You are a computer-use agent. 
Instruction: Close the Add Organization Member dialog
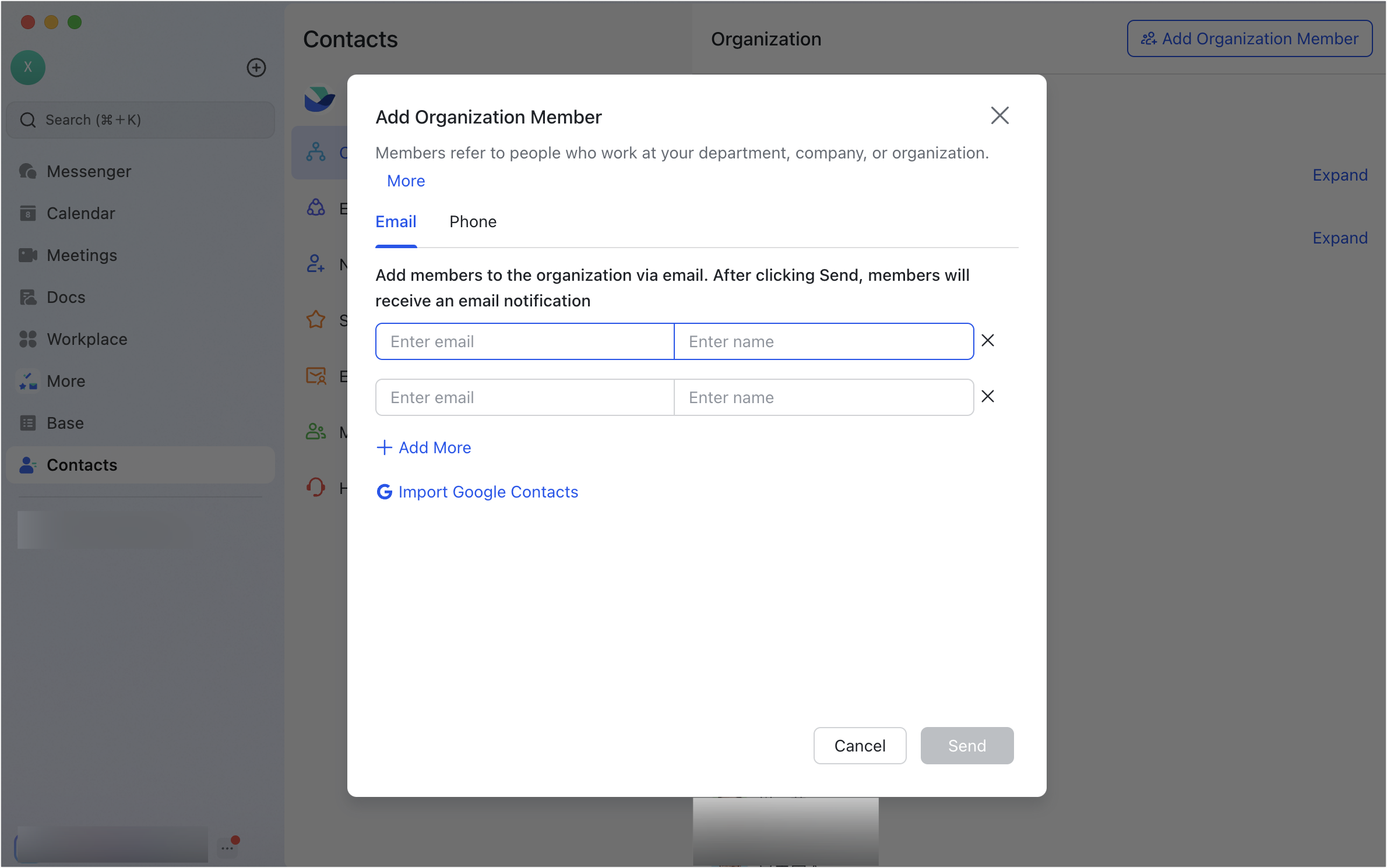coord(999,115)
